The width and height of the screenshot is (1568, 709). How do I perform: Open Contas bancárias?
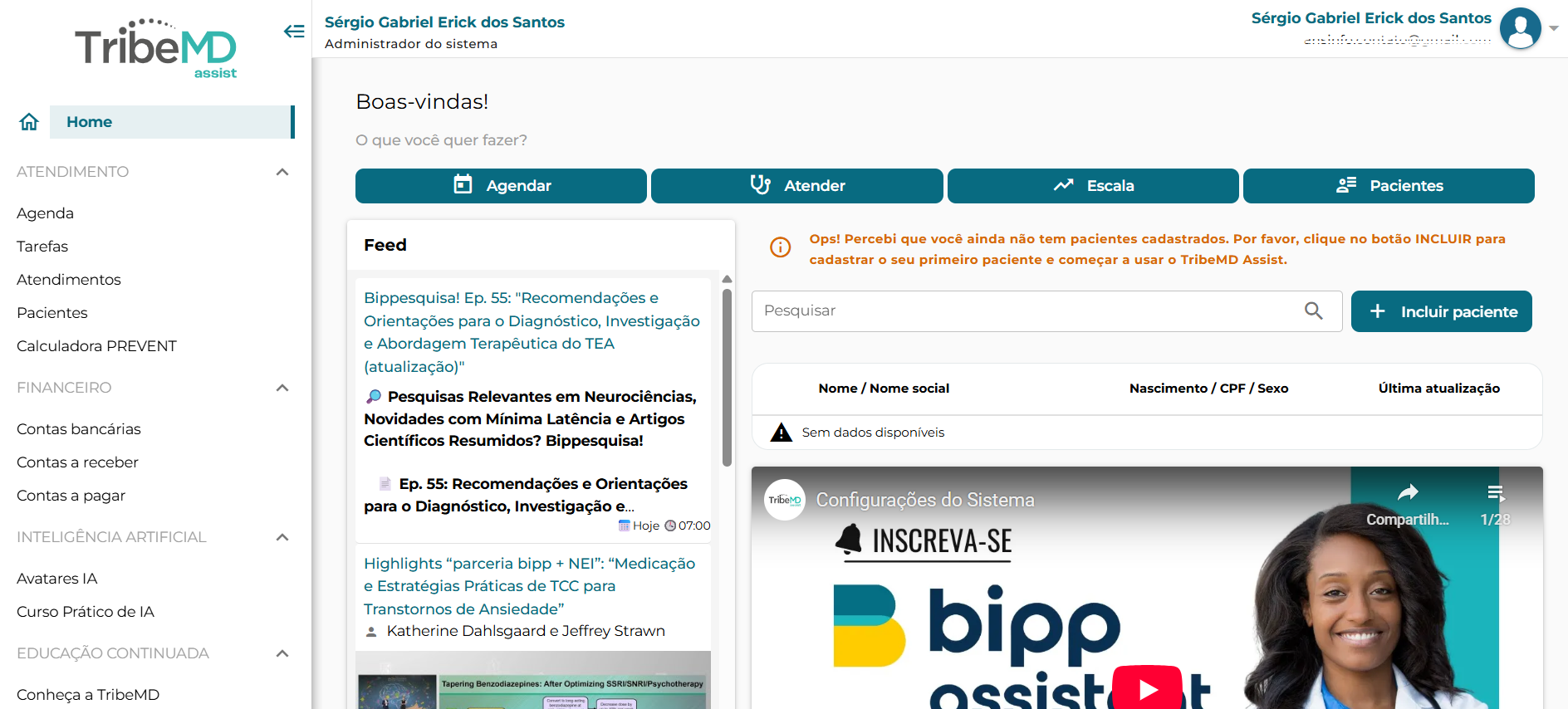pos(79,429)
